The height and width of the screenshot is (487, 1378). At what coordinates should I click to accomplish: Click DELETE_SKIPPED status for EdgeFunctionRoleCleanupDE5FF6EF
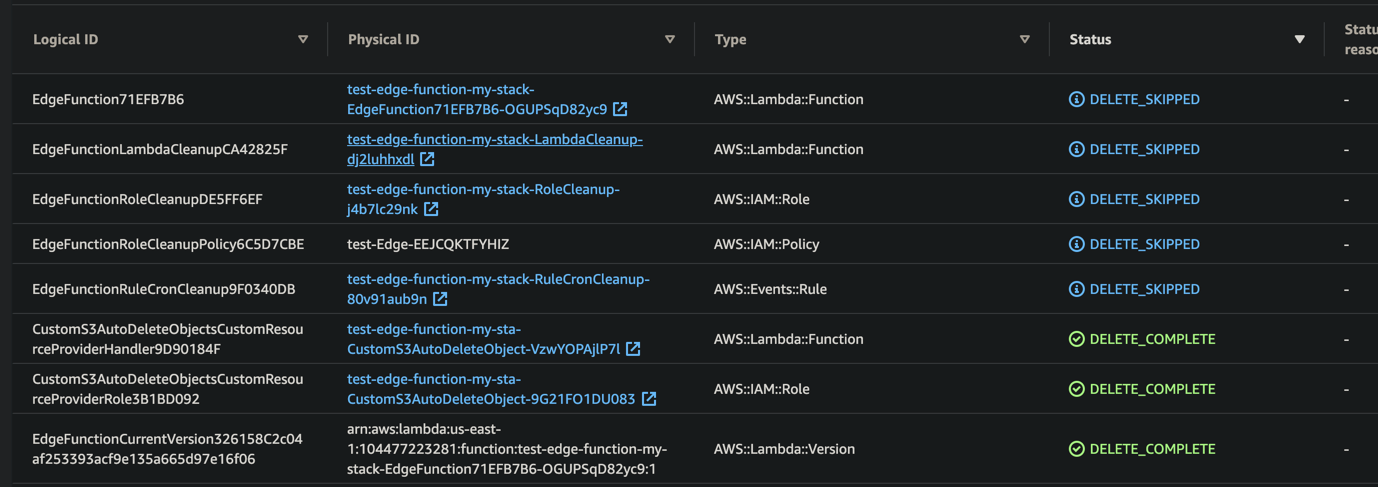[x=1145, y=199]
